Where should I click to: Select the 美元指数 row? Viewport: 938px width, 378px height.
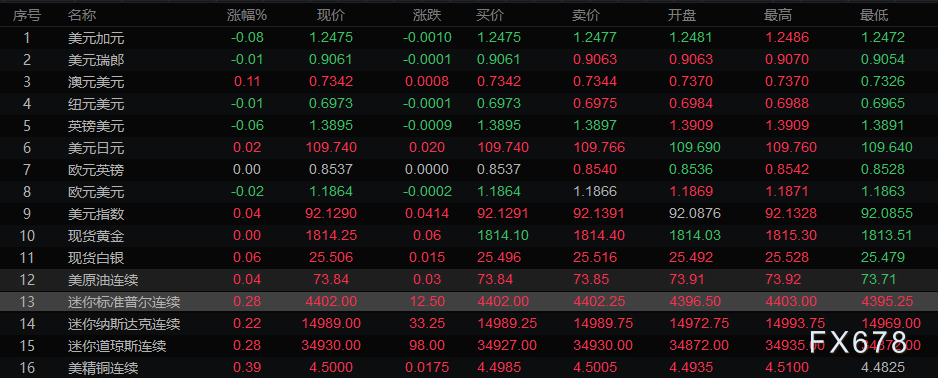469,214
